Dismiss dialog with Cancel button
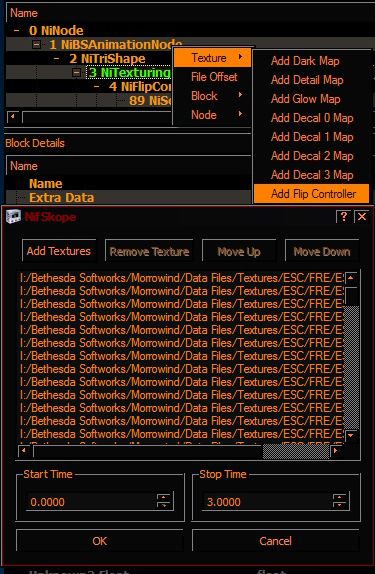This screenshot has width=375, height=574. [x=275, y=541]
